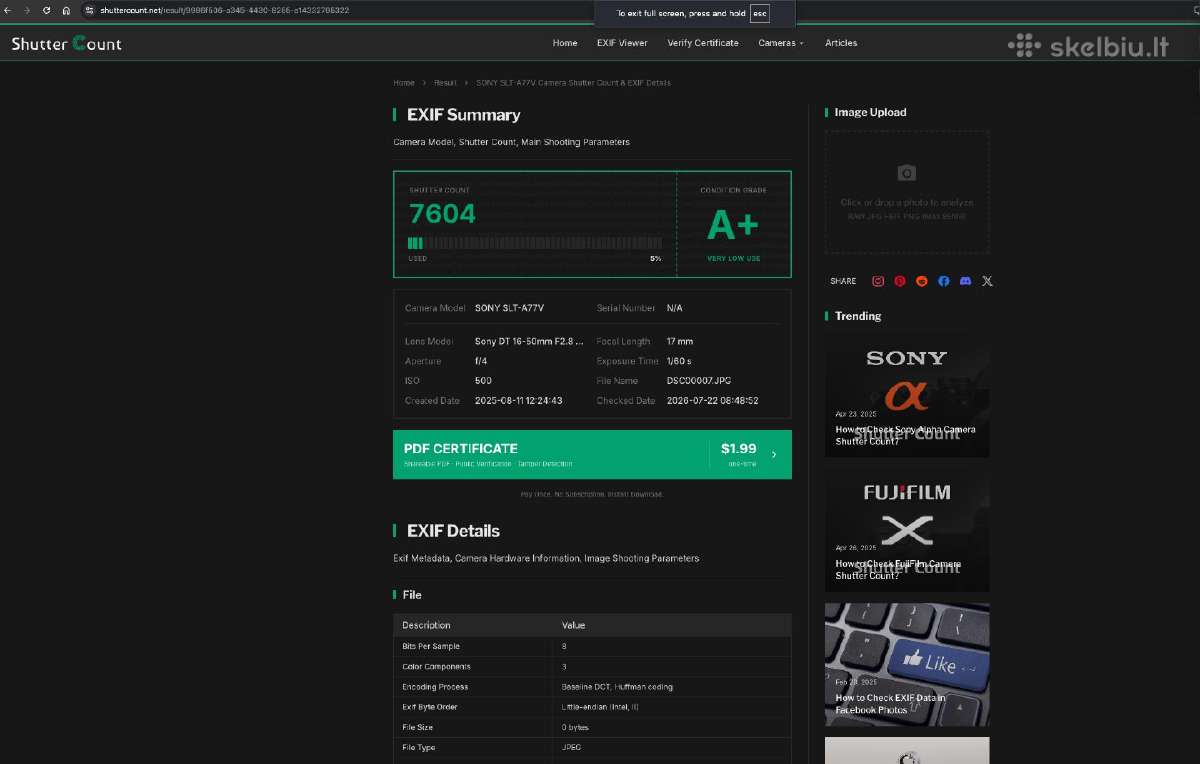Image resolution: width=1200 pixels, height=764 pixels.
Task: Open the EXIF Viewer navigation item
Action: coord(622,43)
